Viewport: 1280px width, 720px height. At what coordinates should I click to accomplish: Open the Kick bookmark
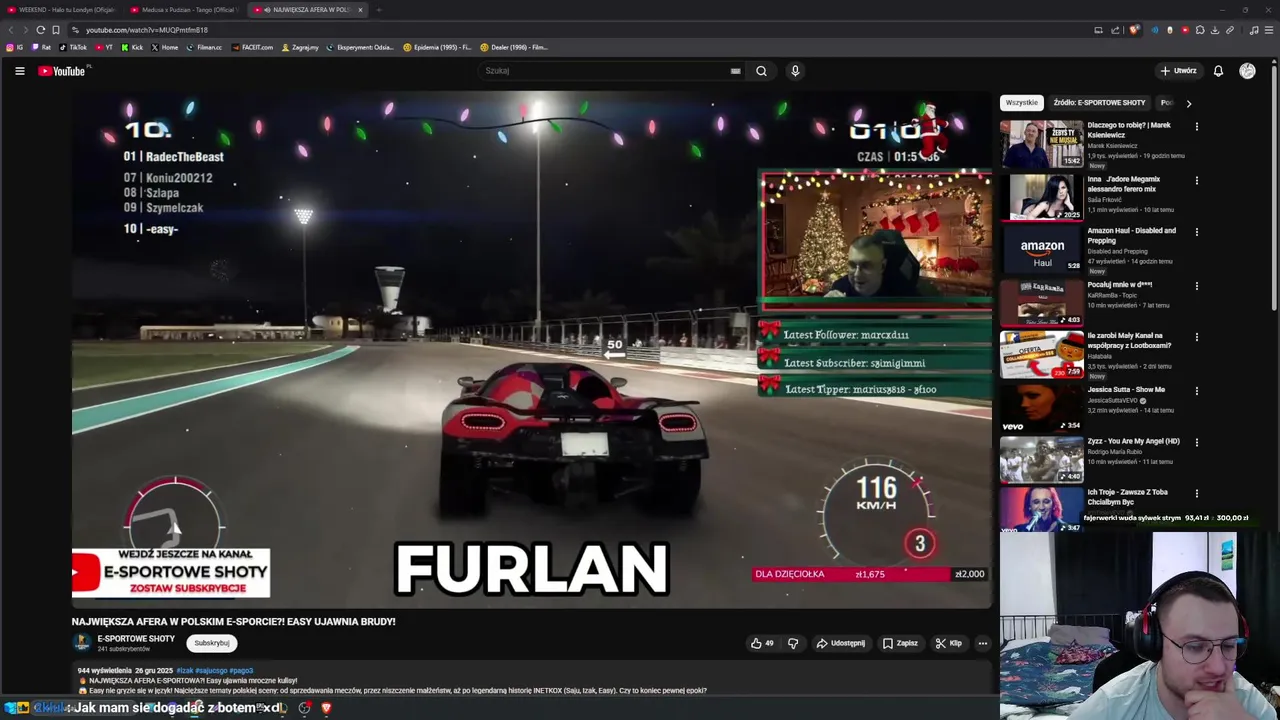click(132, 47)
